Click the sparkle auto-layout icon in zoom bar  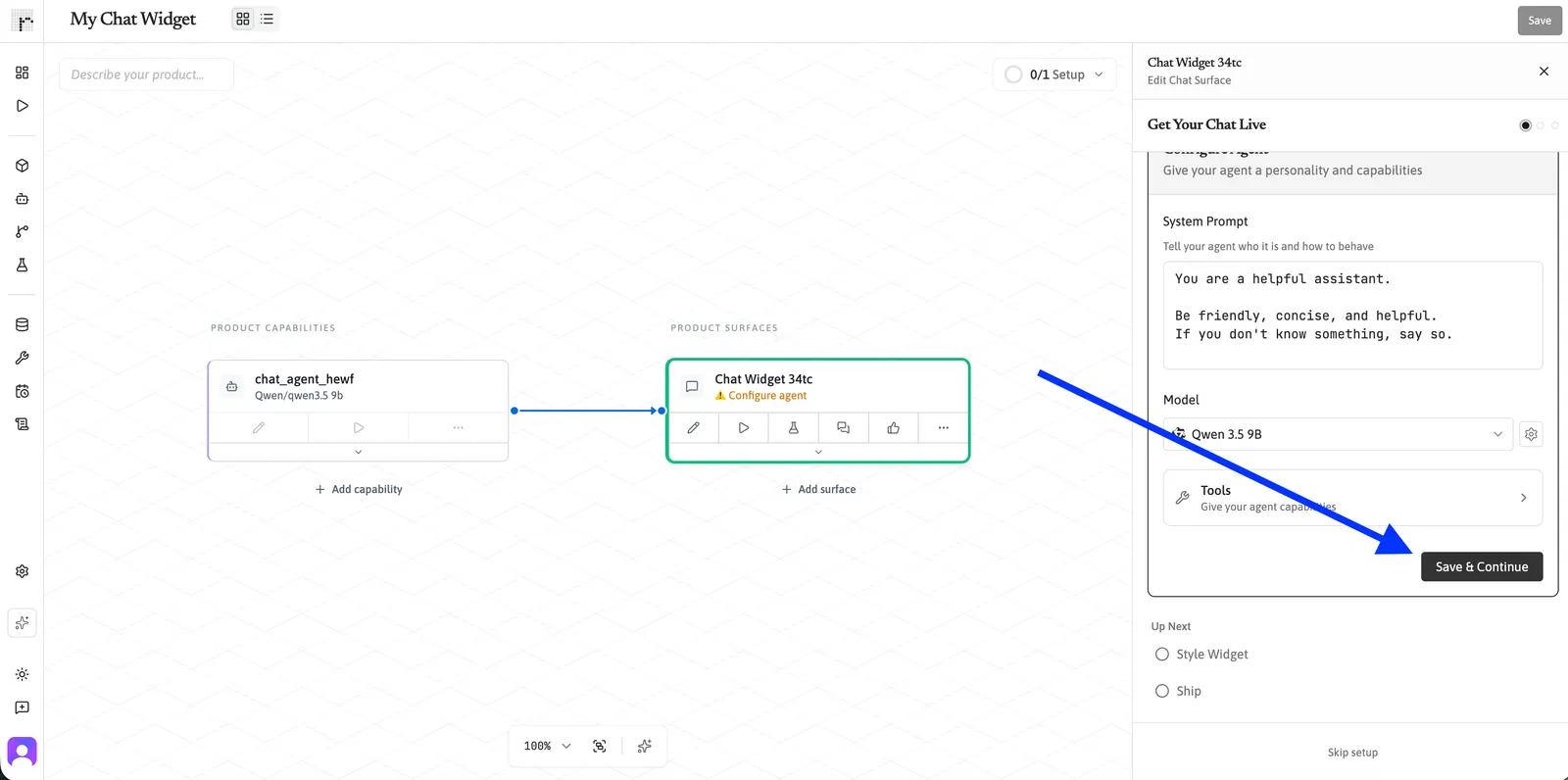point(644,746)
